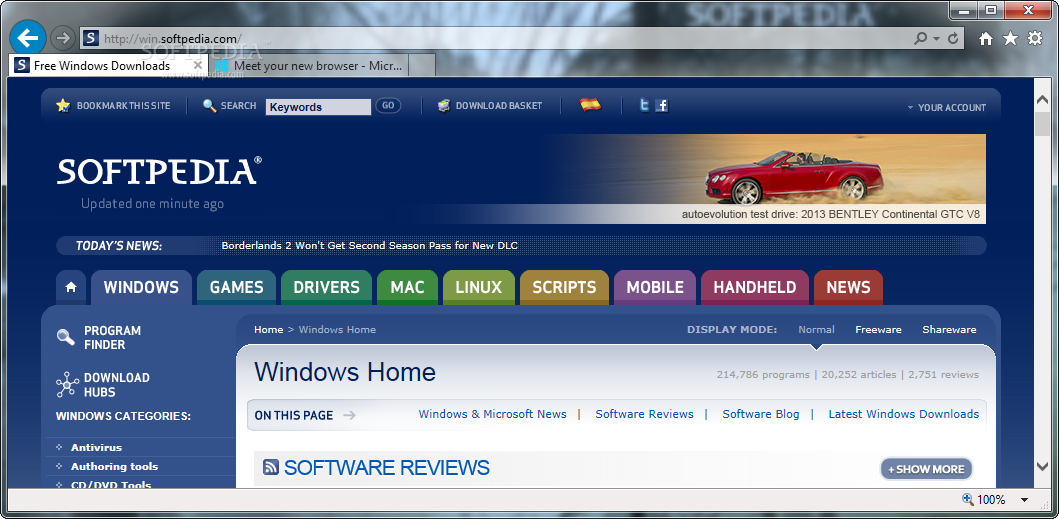The width and height of the screenshot is (1059, 519).
Task: Select the MAC navigation tab
Action: pos(407,287)
